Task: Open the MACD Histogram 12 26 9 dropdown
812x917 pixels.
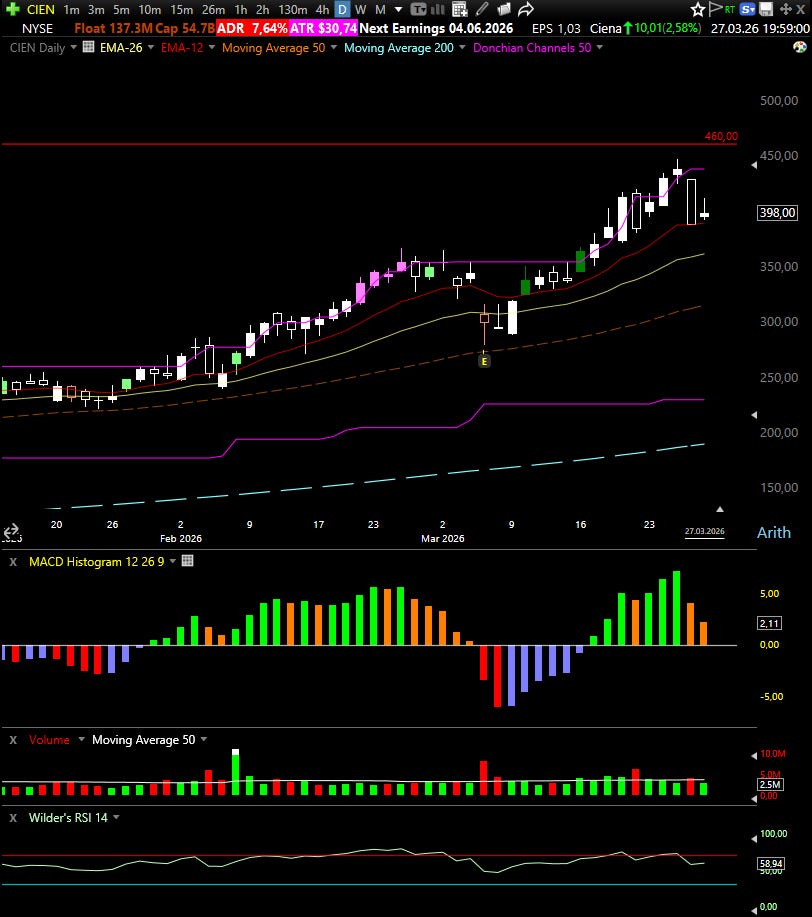Action: click(x=173, y=561)
